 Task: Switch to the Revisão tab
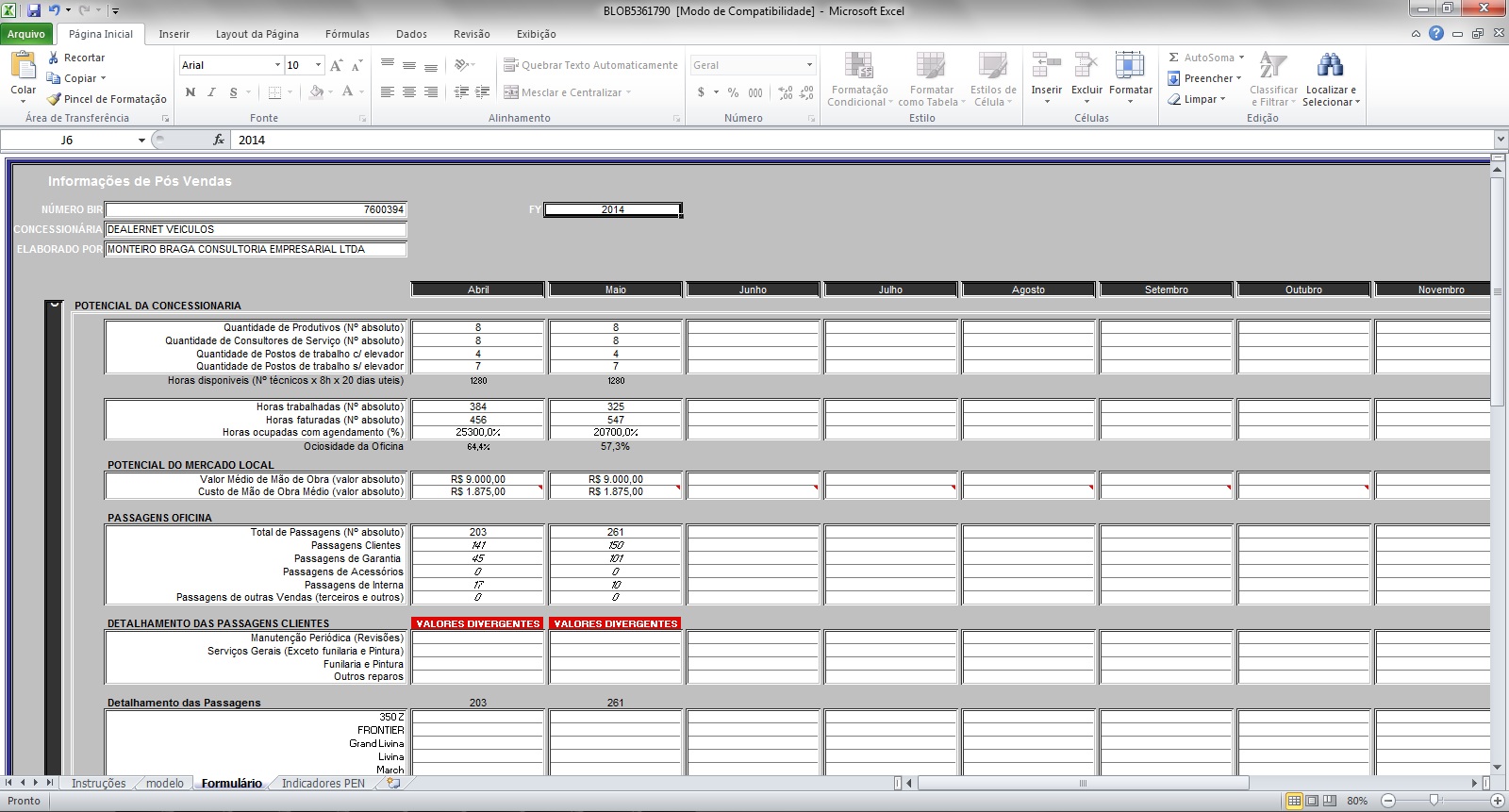(x=472, y=34)
